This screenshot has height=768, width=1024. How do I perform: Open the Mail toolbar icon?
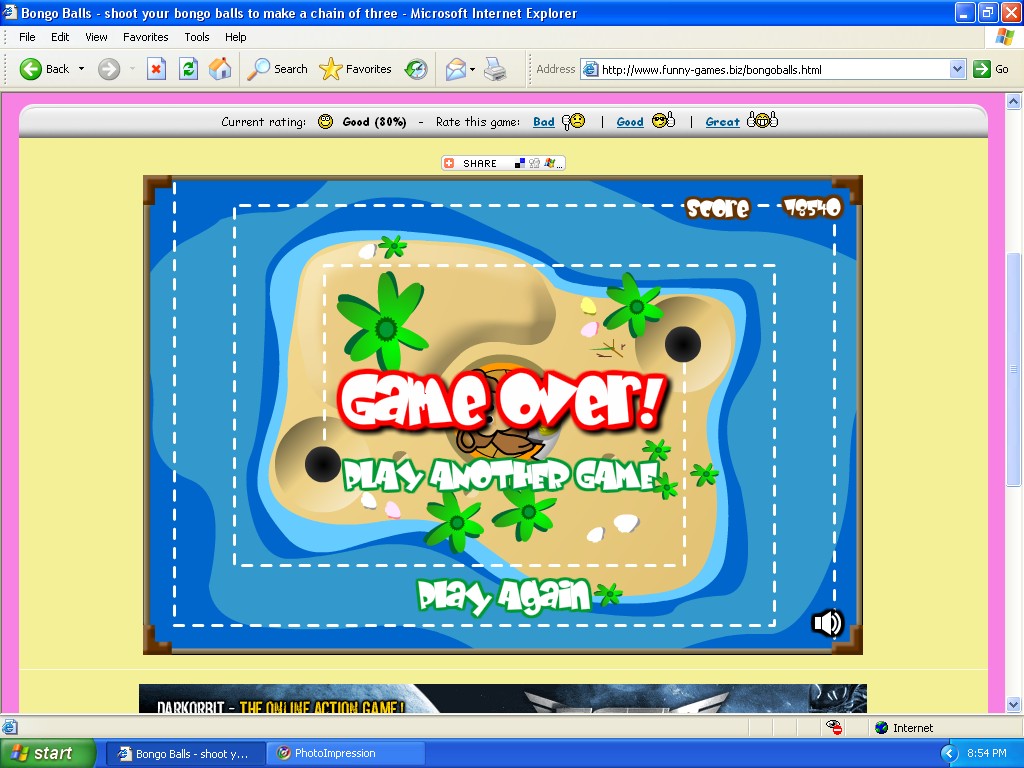coord(455,69)
